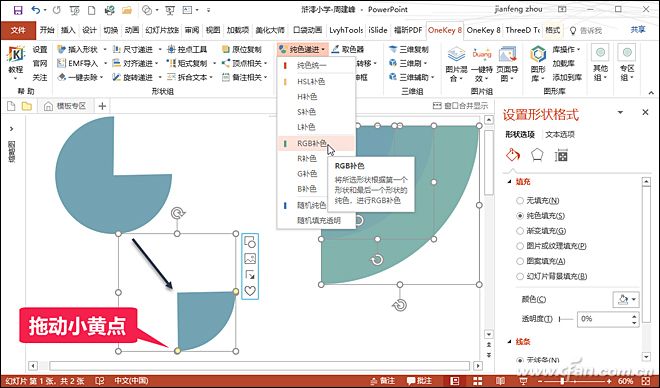Open the Fill & Line paint bucket tab
Viewport: 660px width, 388px height.
click(513, 156)
